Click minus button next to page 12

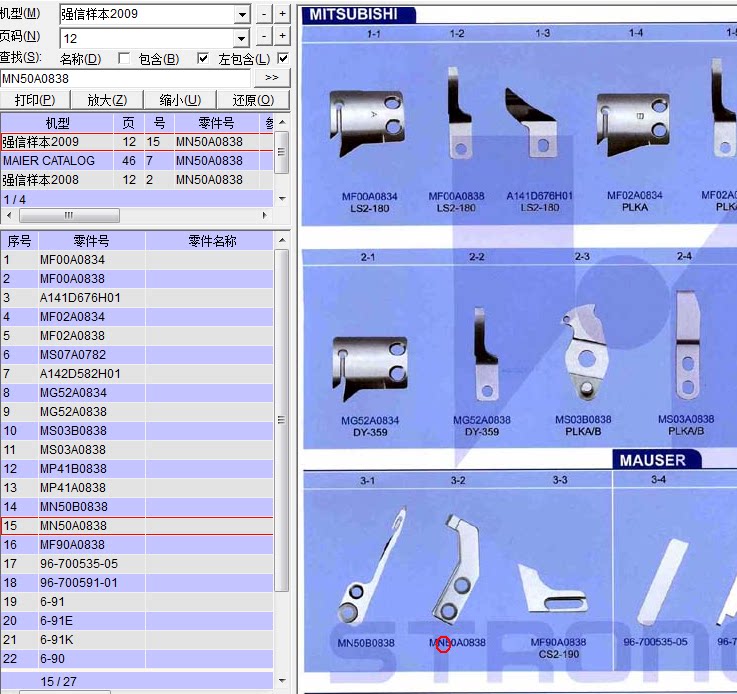[264, 36]
